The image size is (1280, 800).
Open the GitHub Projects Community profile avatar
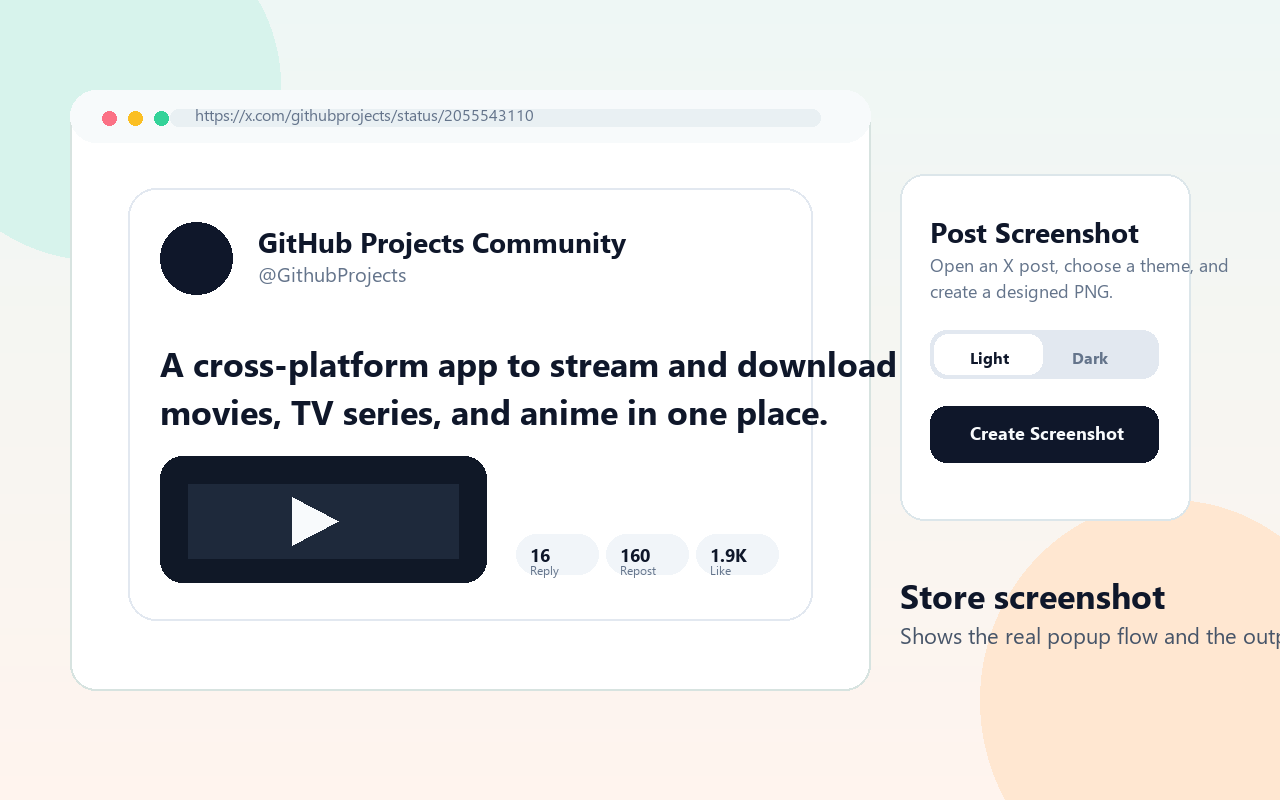pyautogui.click(x=196, y=258)
